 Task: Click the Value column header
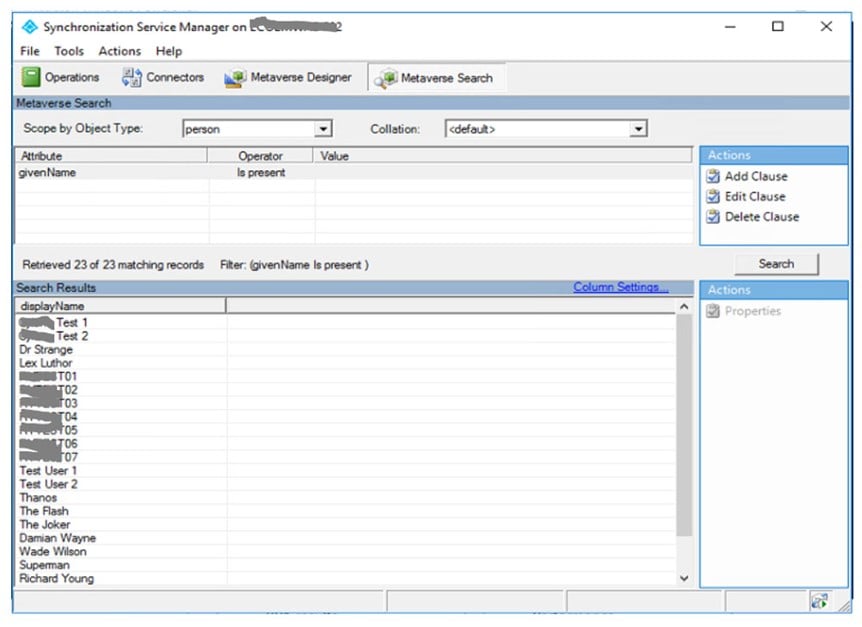pos(502,156)
